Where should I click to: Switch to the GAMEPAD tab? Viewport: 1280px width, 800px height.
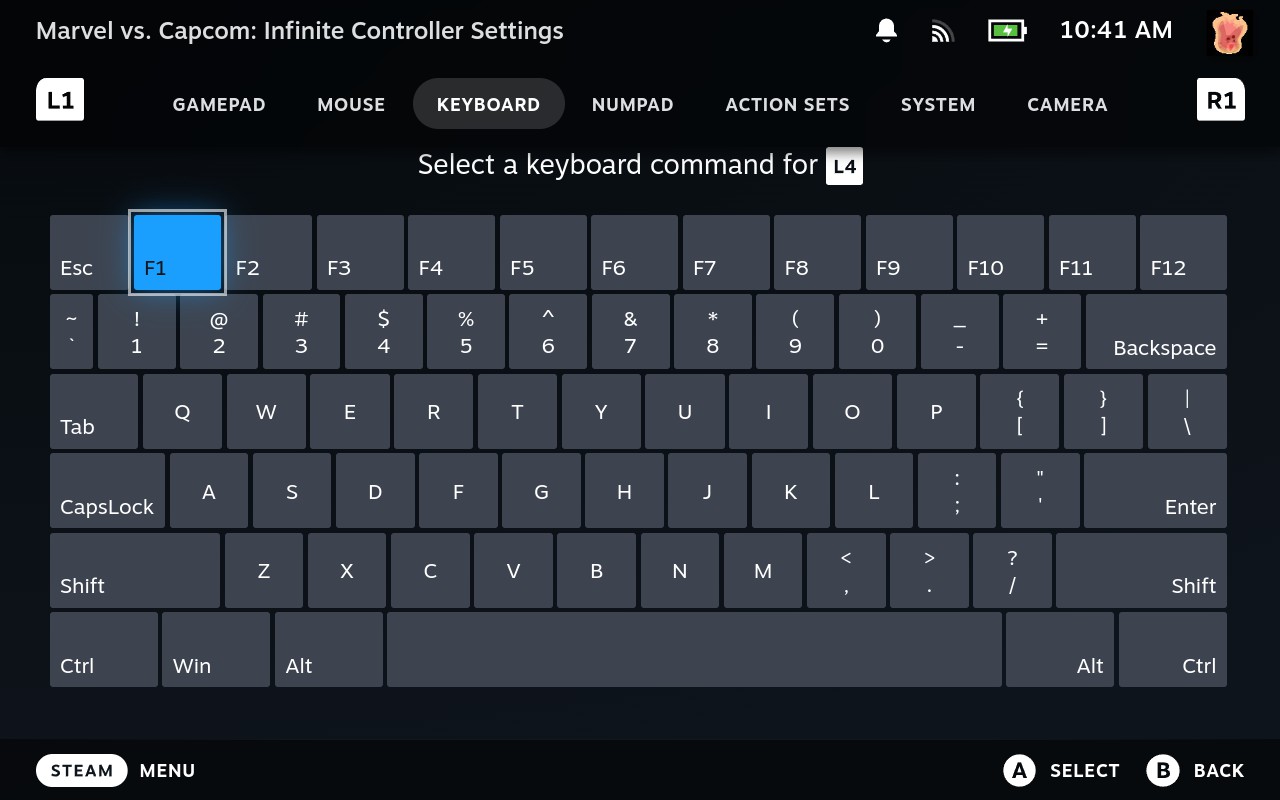click(x=219, y=104)
